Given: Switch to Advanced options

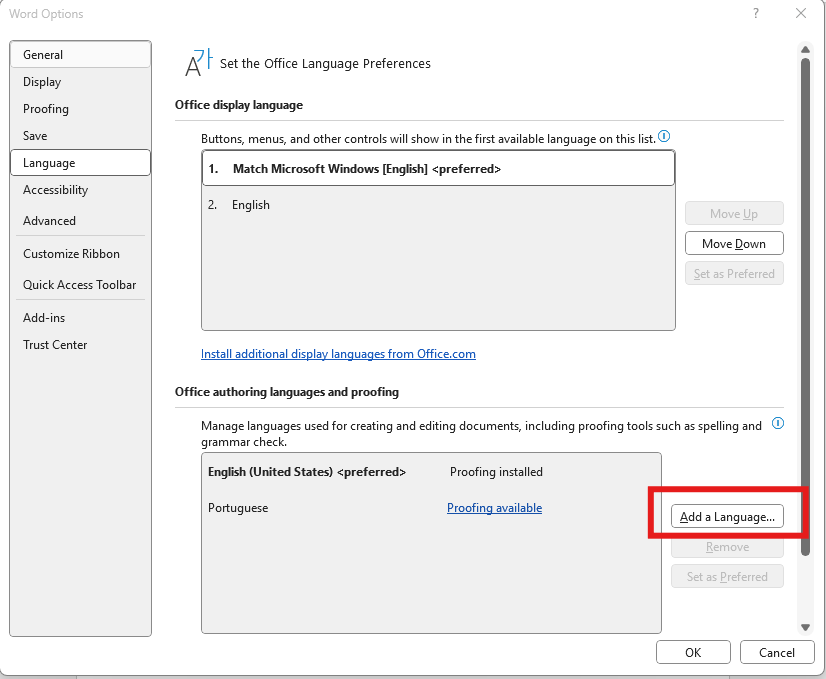Looking at the screenshot, I should point(80,221).
